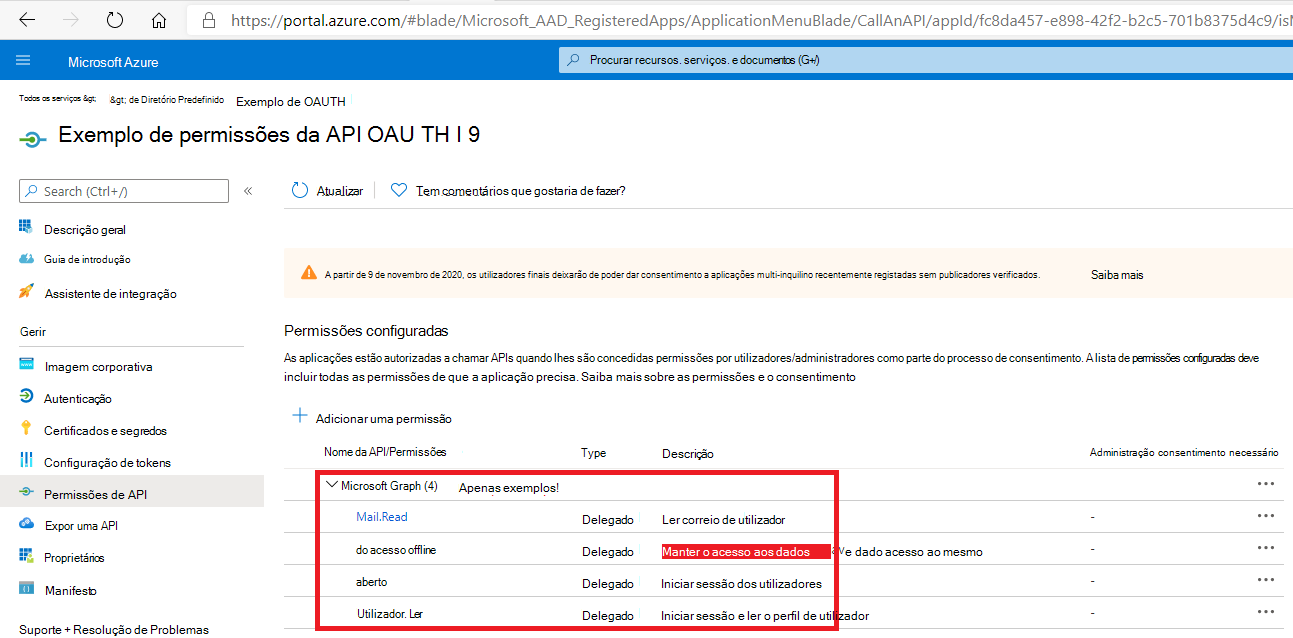Click the Manifesto icon

[x=26, y=589]
